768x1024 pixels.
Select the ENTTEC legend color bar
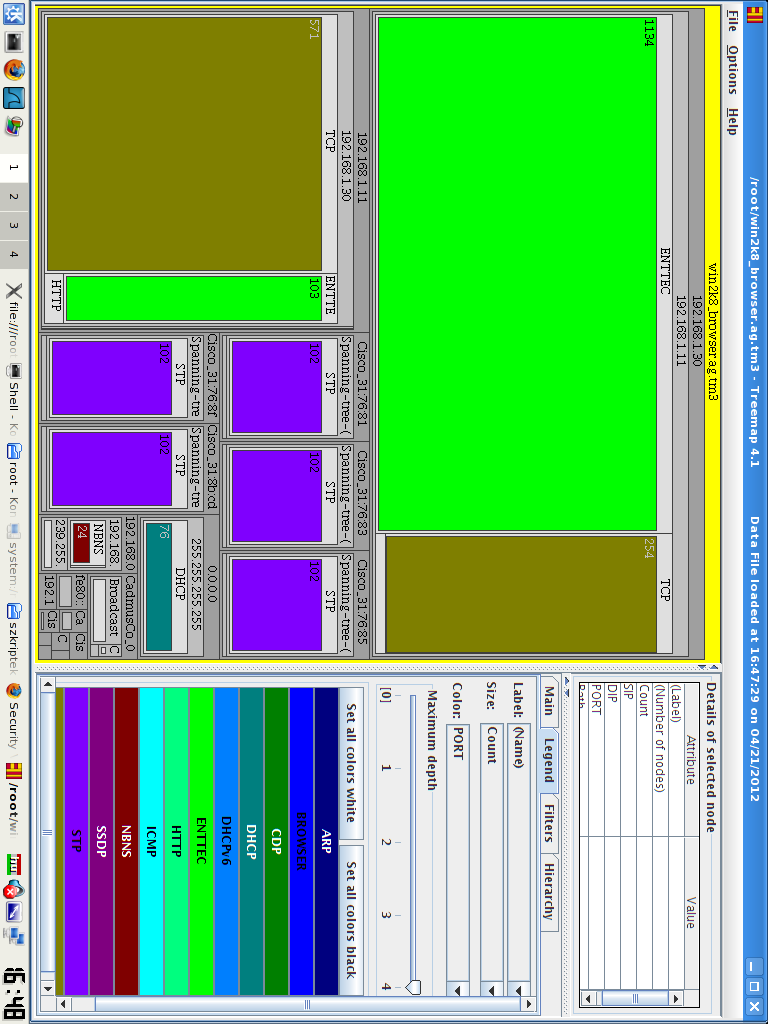pyautogui.click(x=201, y=840)
